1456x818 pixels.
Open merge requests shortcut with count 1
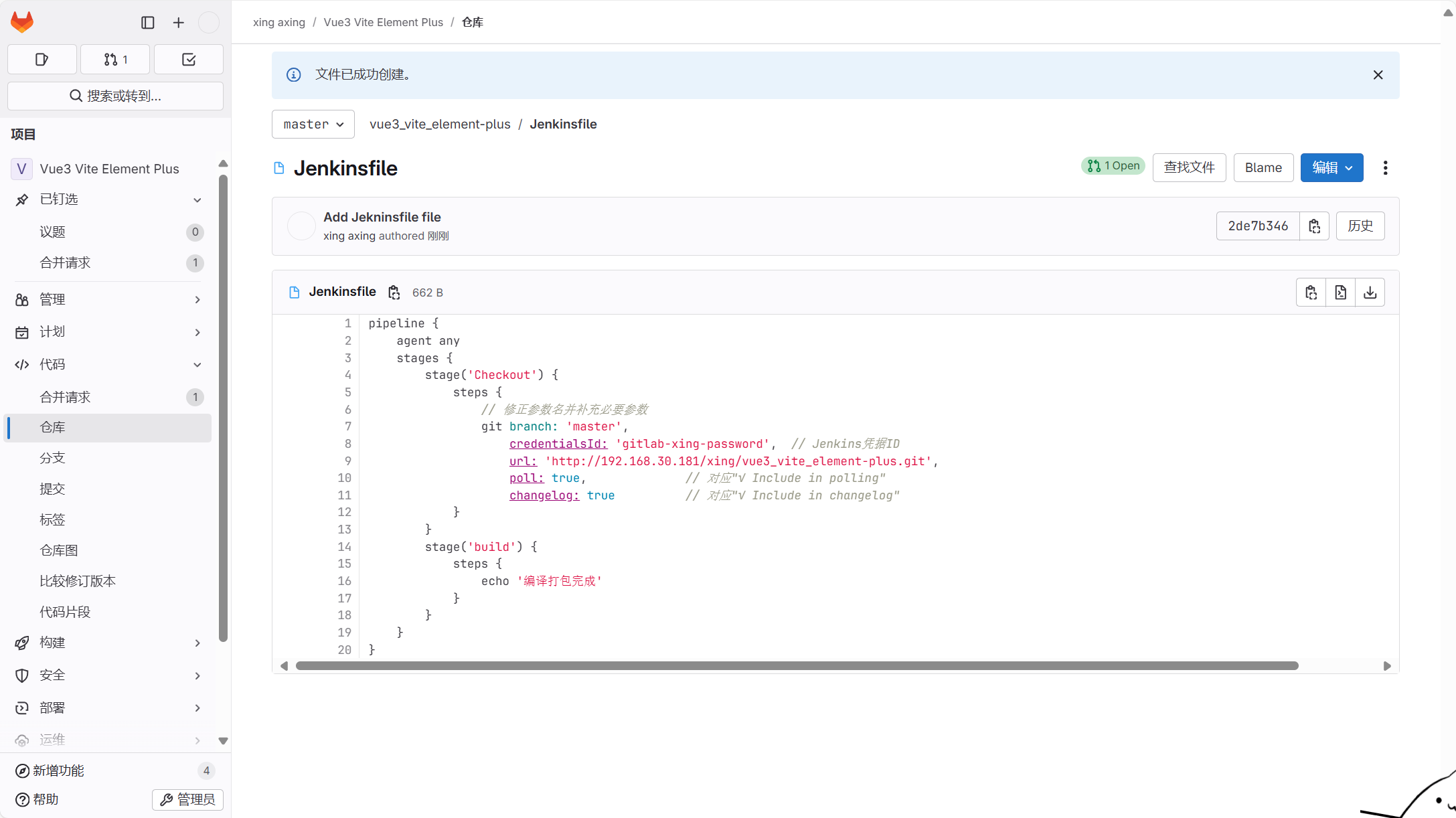[x=115, y=60]
